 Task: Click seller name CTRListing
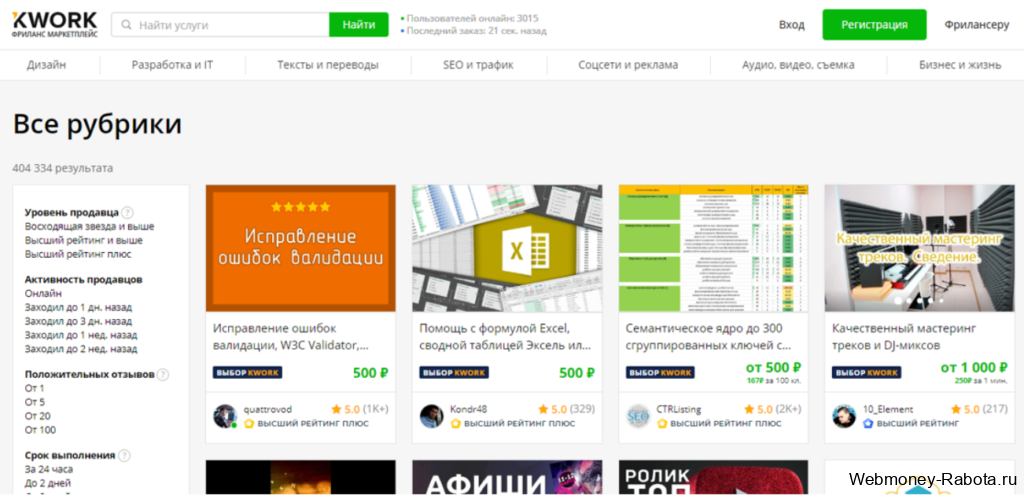point(679,409)
